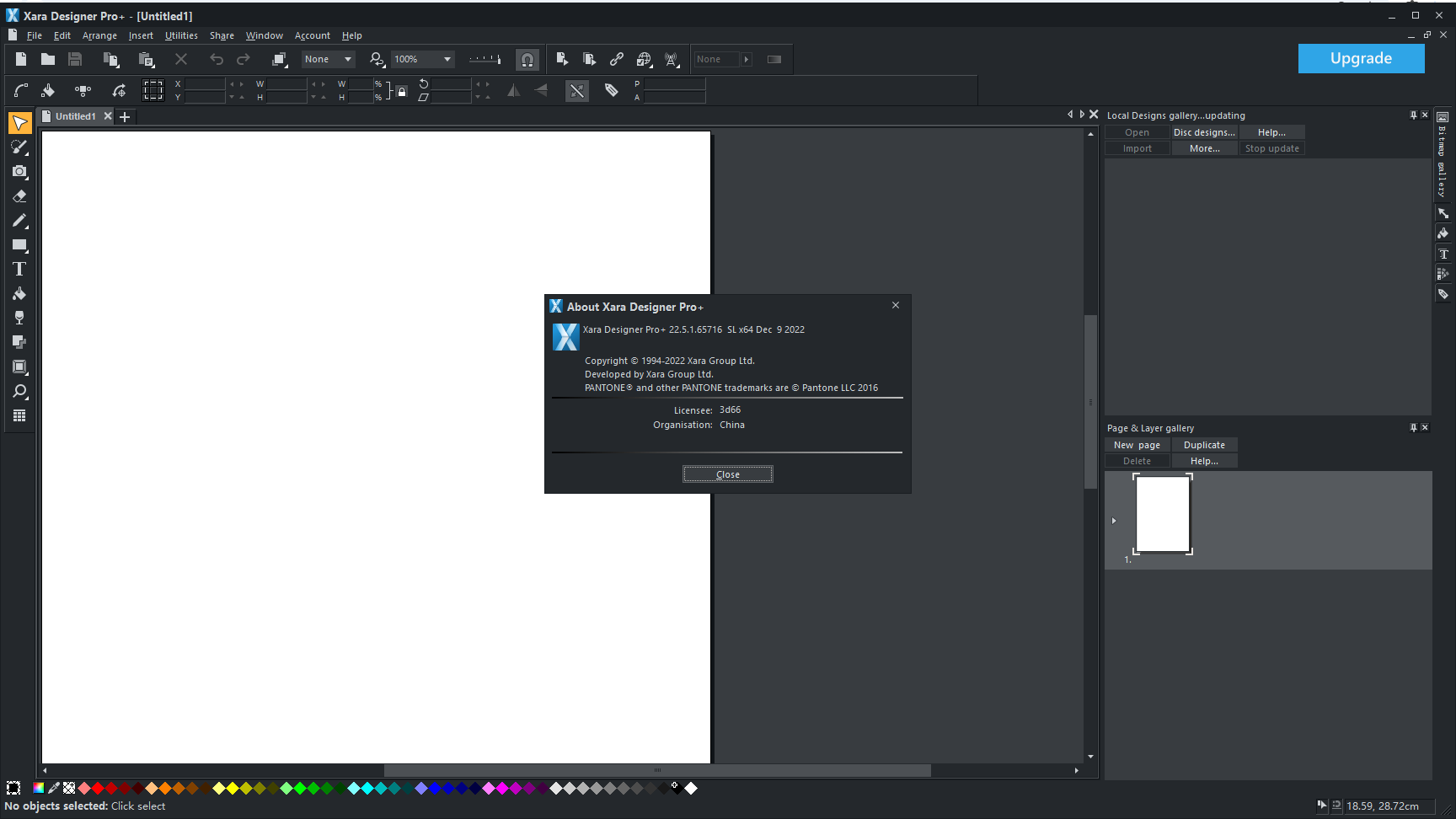Expand page 1 layers triangle

(1114, 521)
